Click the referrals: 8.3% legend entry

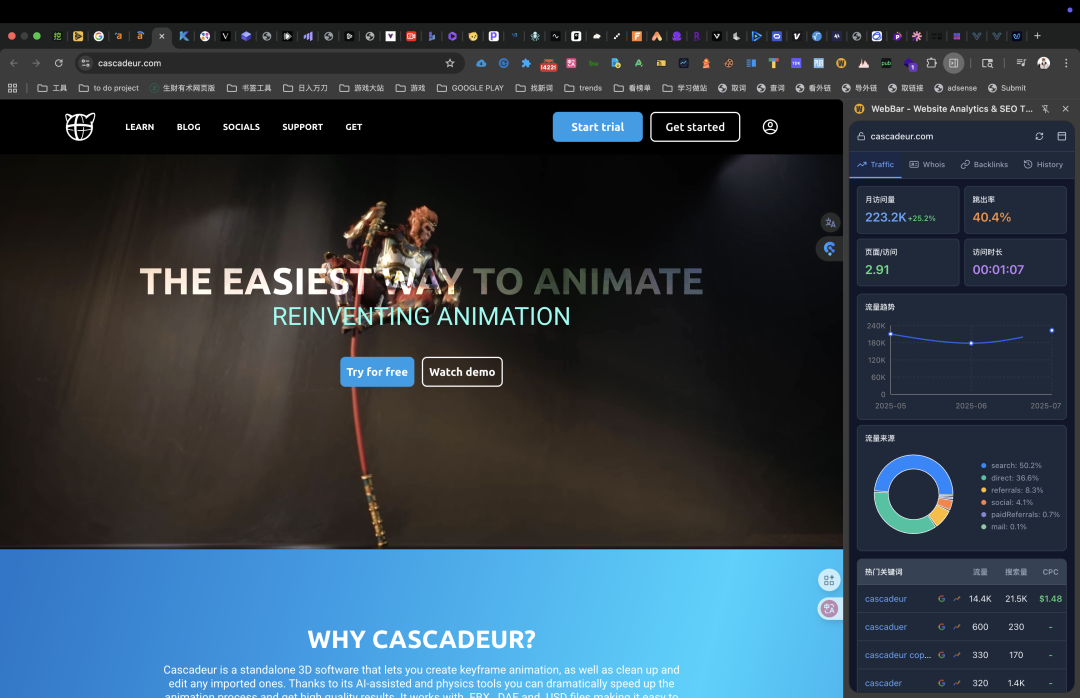click(x=1012, y=491)
